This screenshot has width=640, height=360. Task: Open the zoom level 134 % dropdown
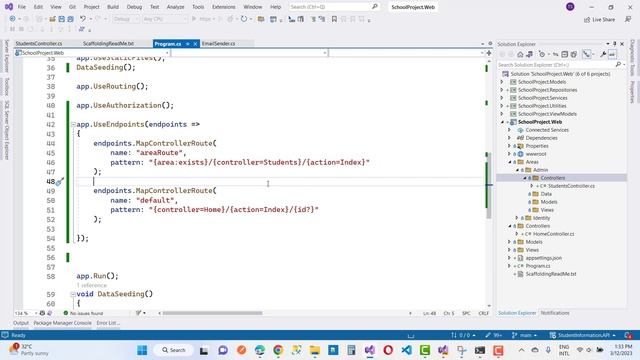click(26, 313)
